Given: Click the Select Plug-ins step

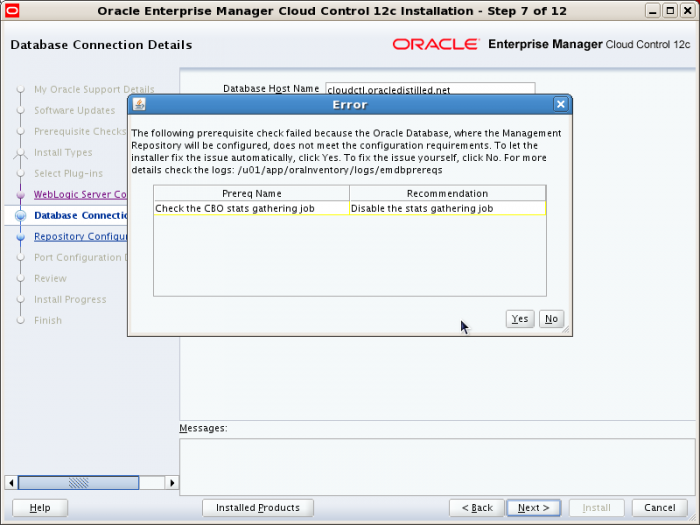Looking at the screenshot, I should pos(68,173).
